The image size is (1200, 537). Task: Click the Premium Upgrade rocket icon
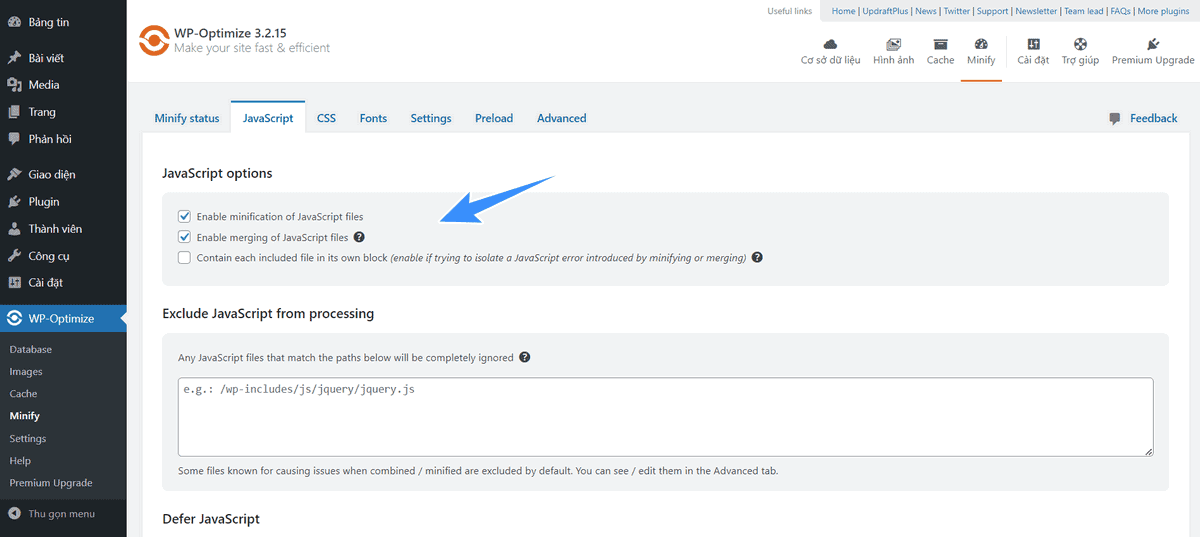[x=1153, y=44]
